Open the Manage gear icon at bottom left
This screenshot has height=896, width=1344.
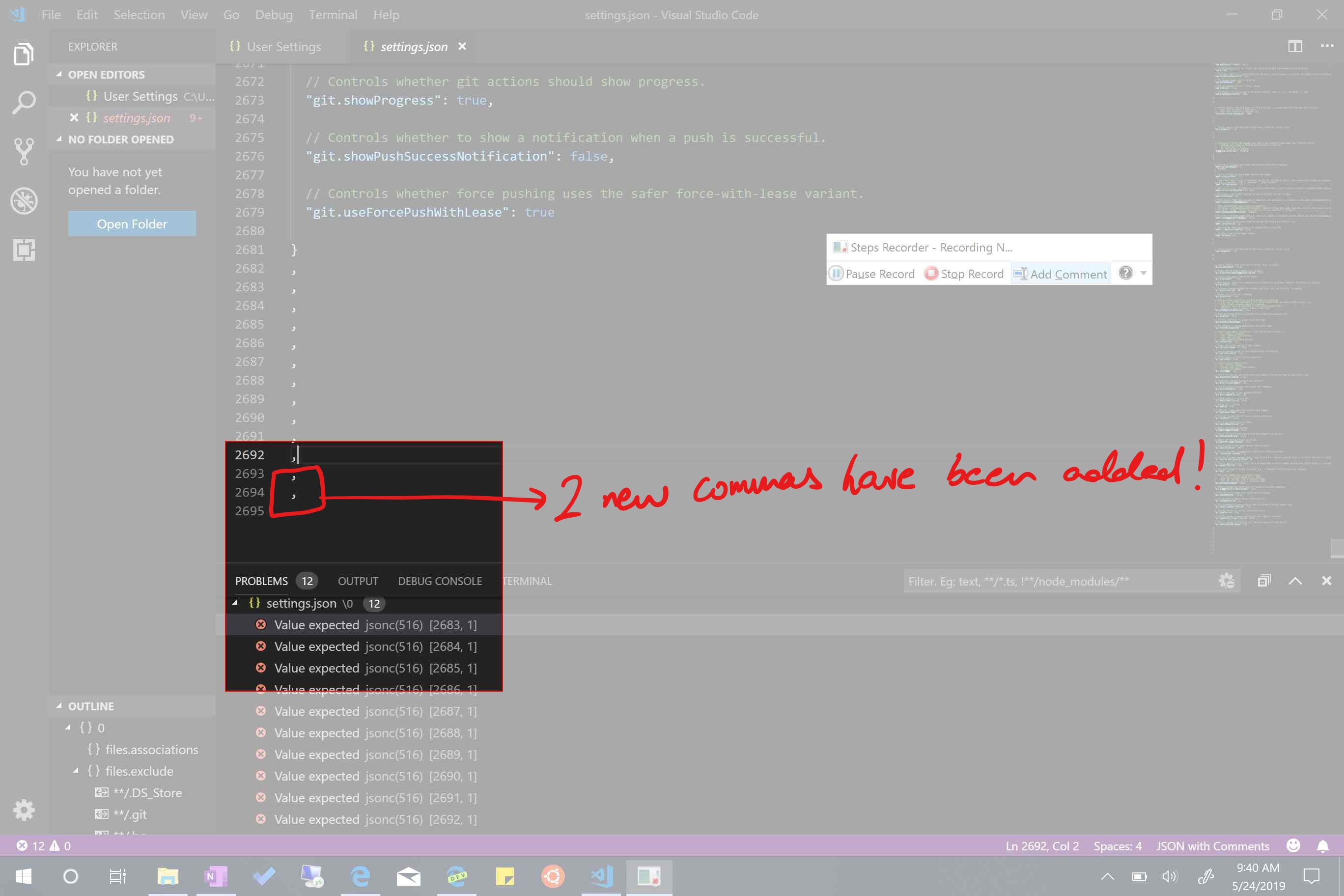(24, 810)
